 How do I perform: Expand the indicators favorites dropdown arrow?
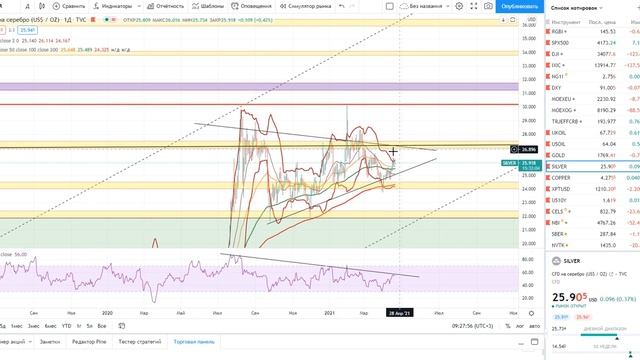pos(139,6)
